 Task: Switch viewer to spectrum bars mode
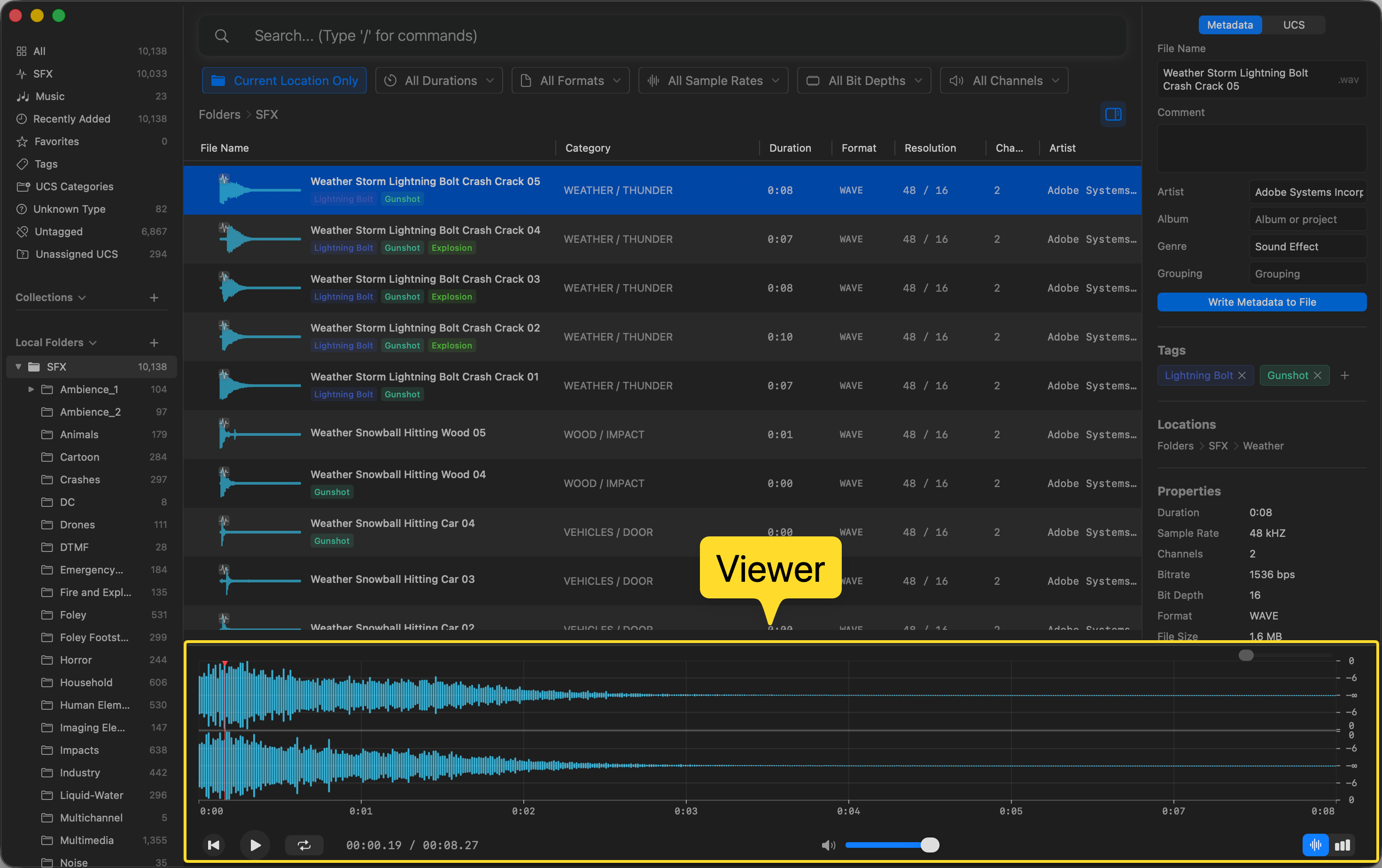1342,845
